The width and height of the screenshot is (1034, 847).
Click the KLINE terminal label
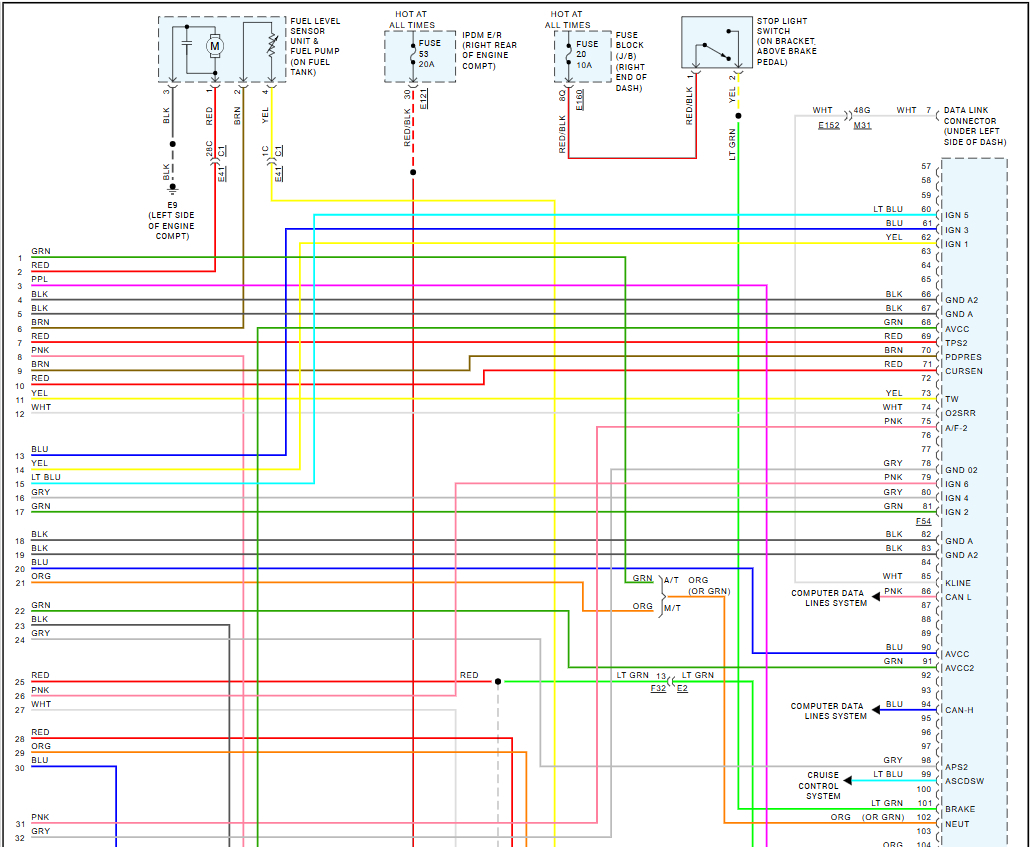point(958,583)
